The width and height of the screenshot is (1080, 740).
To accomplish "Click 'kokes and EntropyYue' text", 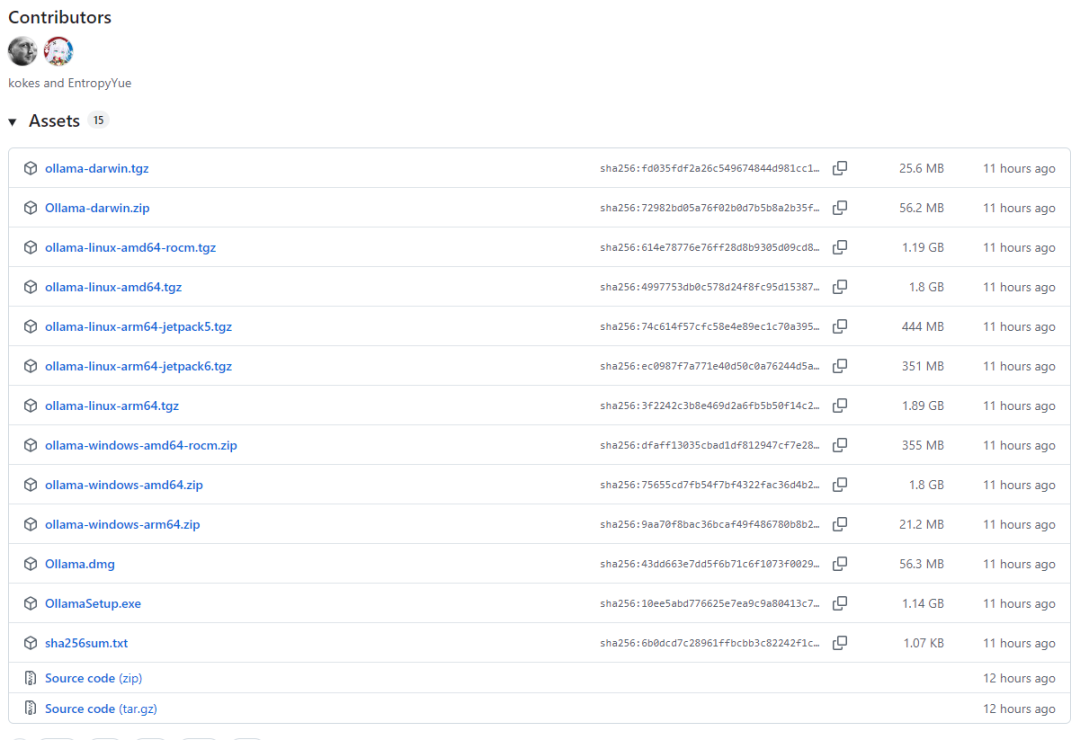I will pos(70,83).
